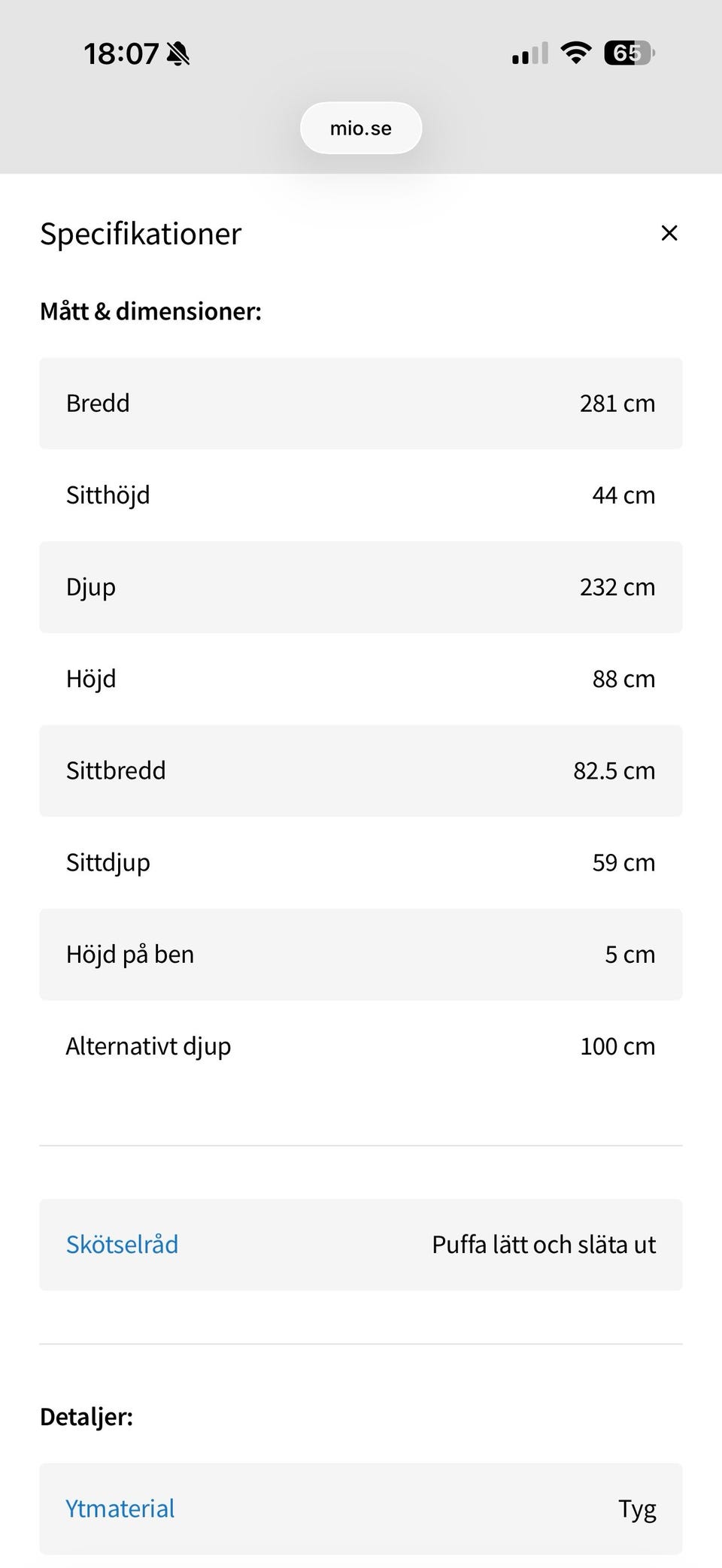
Task: Tap the 18:07 clock in status bar
Action: [x=120, y=54]
